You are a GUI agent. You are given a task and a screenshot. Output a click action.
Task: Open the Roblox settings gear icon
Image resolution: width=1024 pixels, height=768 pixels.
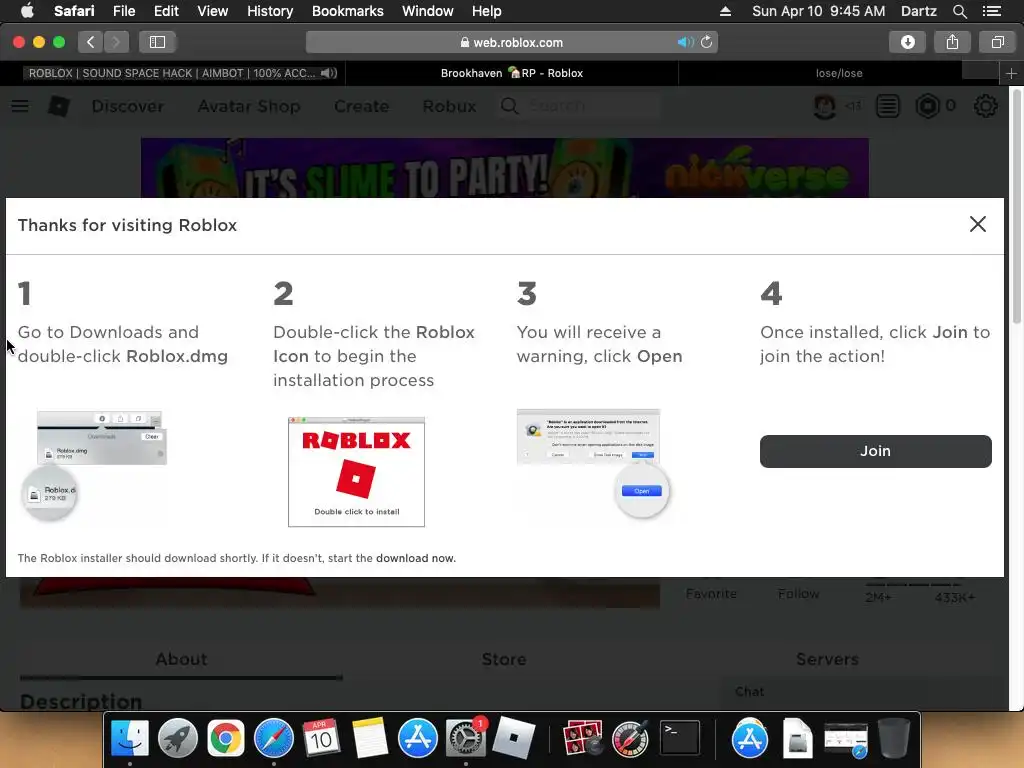(x=985, y=106)
